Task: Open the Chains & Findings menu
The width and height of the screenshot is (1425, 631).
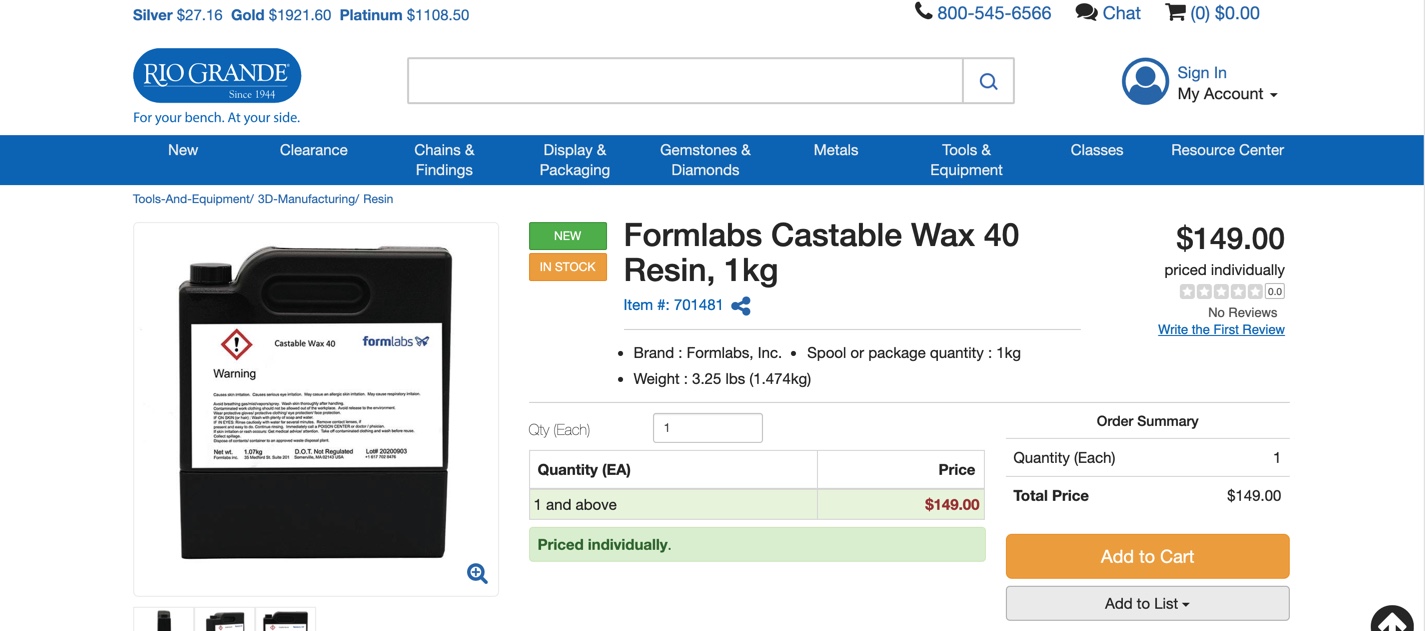Action: pyautogui.click(x=444, y=160)
